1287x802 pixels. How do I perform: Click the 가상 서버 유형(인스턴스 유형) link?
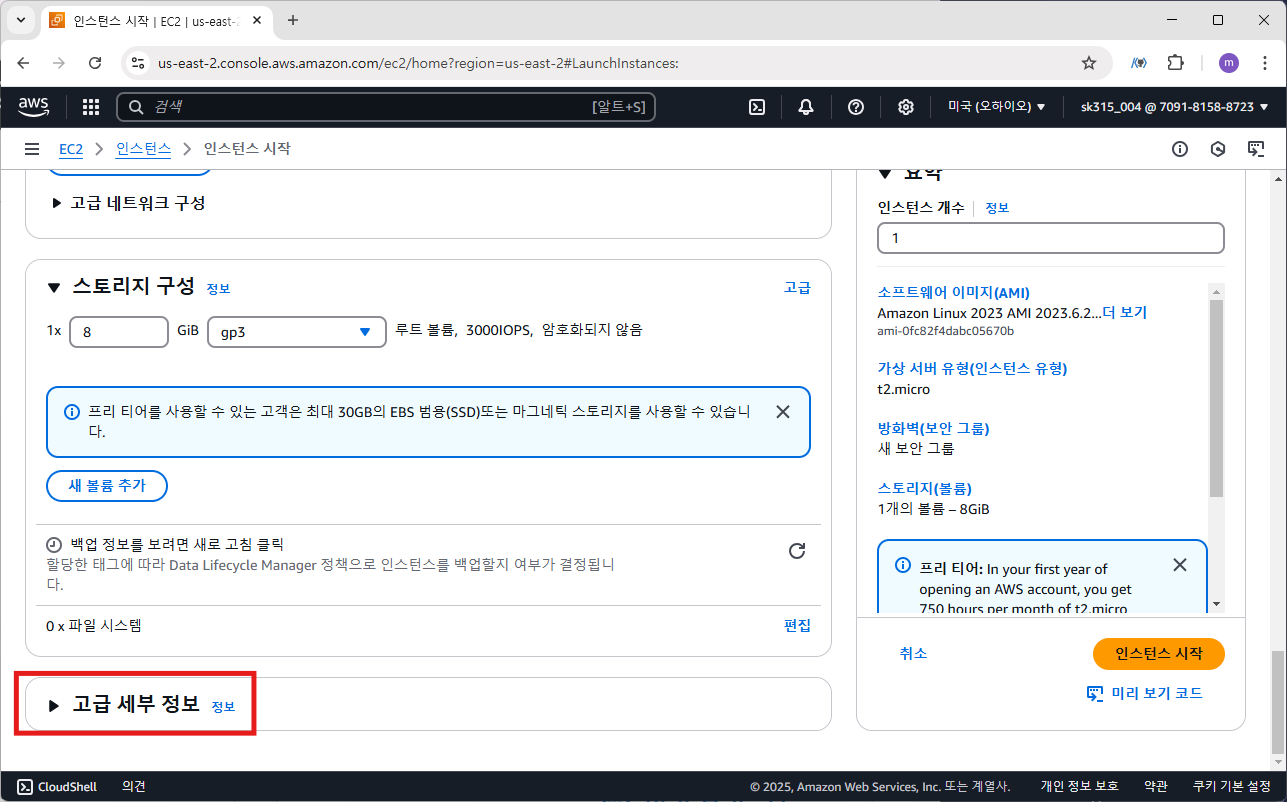[972, 368]
